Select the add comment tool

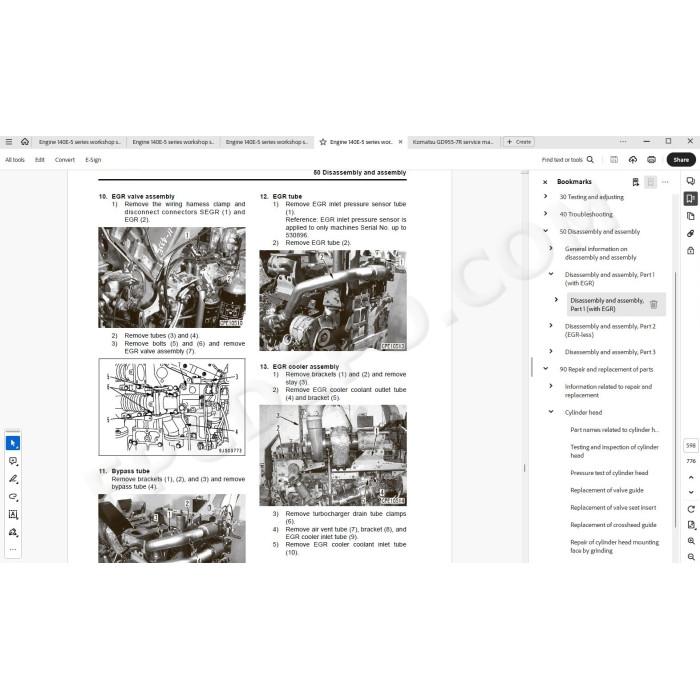tap(13, 461)
